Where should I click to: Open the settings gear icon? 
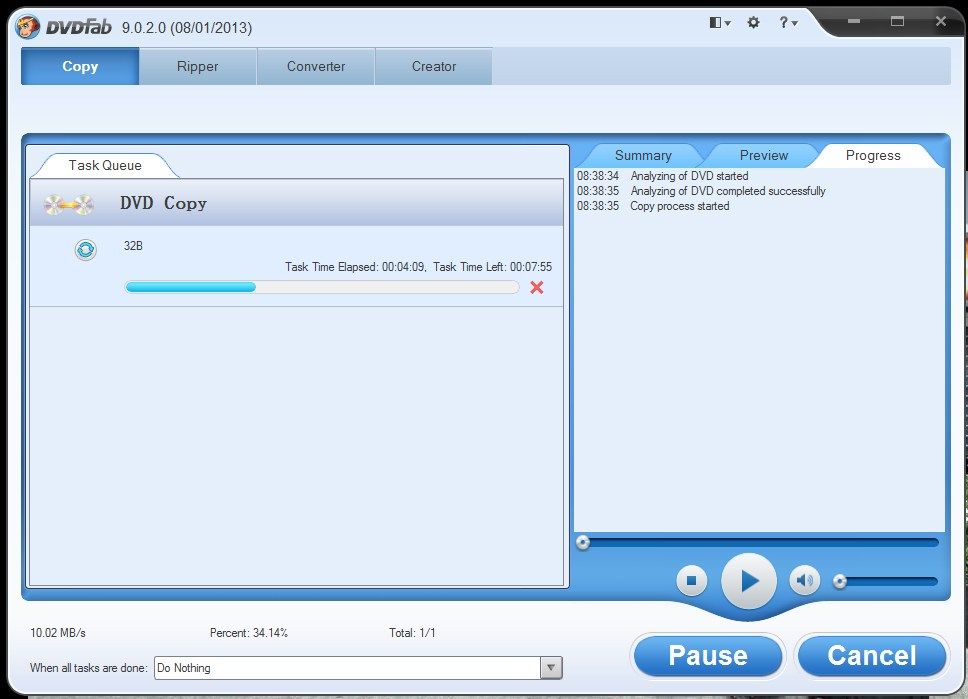pos(753,23)
